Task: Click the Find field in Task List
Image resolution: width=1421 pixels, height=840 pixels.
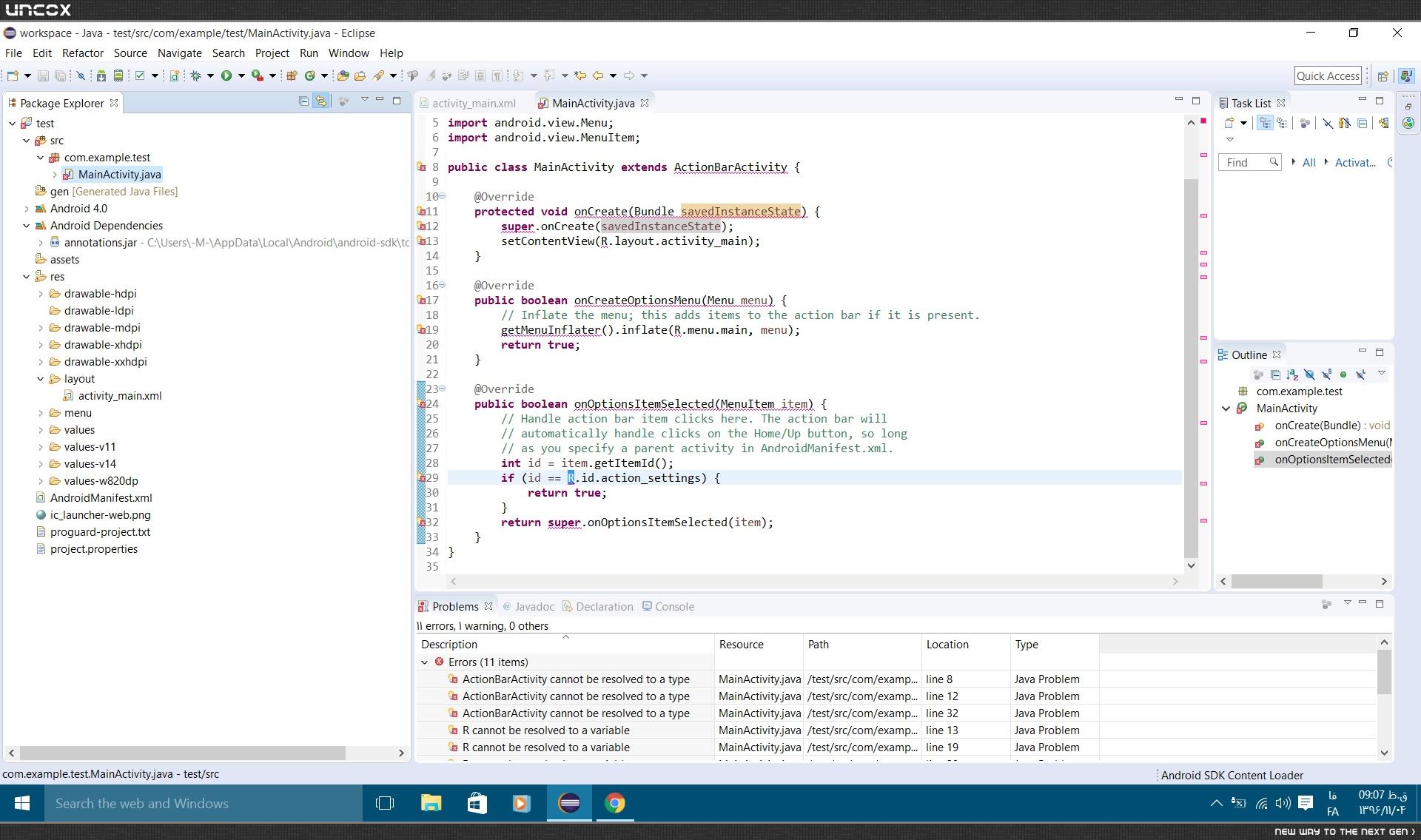Action: point(1249,163)
